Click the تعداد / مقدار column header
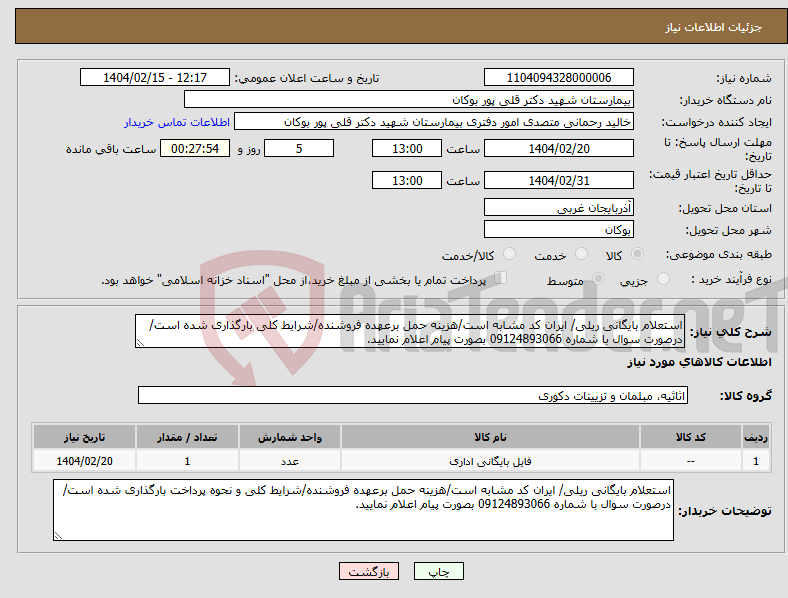Viewport: 788px width, 598px height. point(187,437)
